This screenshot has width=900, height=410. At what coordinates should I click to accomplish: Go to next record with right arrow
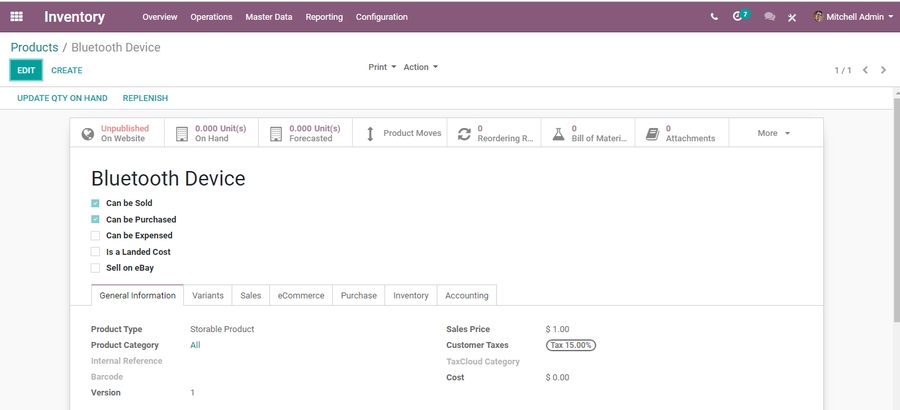883,70
